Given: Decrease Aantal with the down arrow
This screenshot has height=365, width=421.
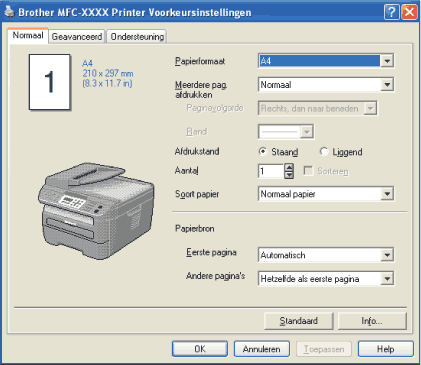Looking at the screenshot, I should click(x=289, y=175).
